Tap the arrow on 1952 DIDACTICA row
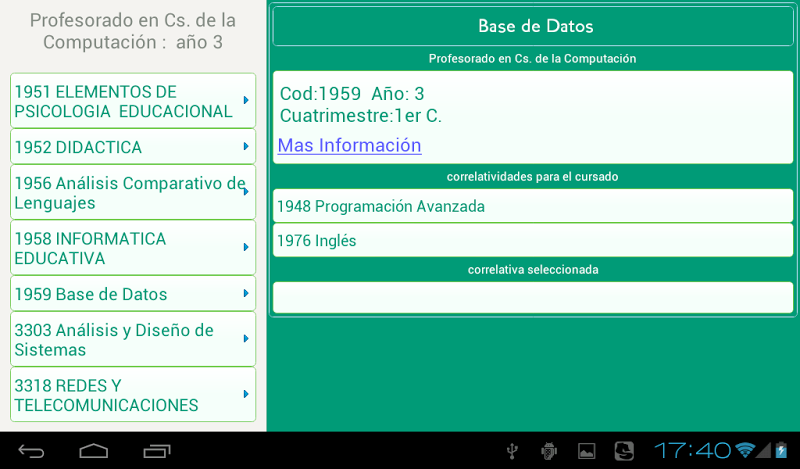The image size is (800, 469). tap(246, 146)
